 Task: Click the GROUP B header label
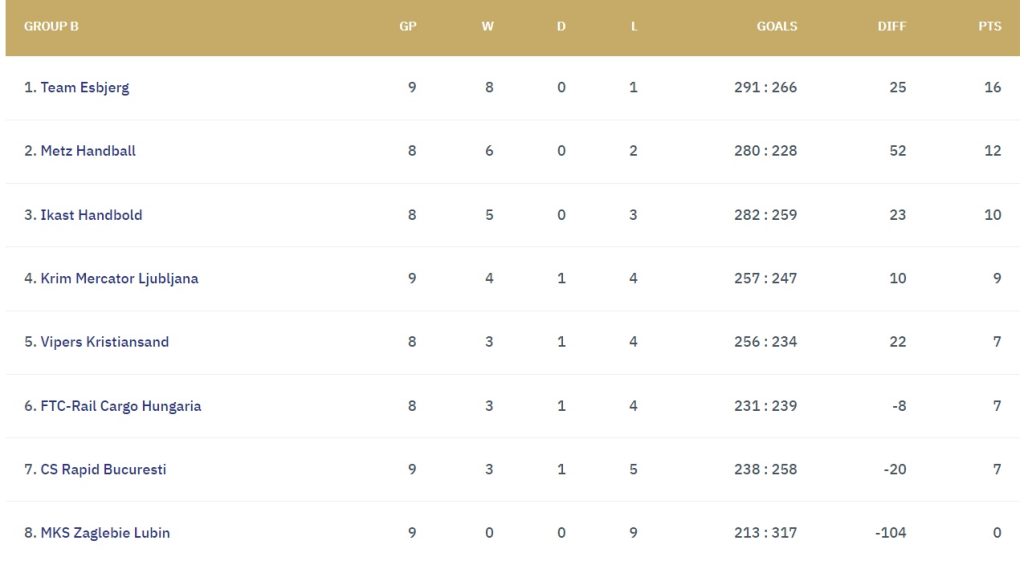click(51, 27)
